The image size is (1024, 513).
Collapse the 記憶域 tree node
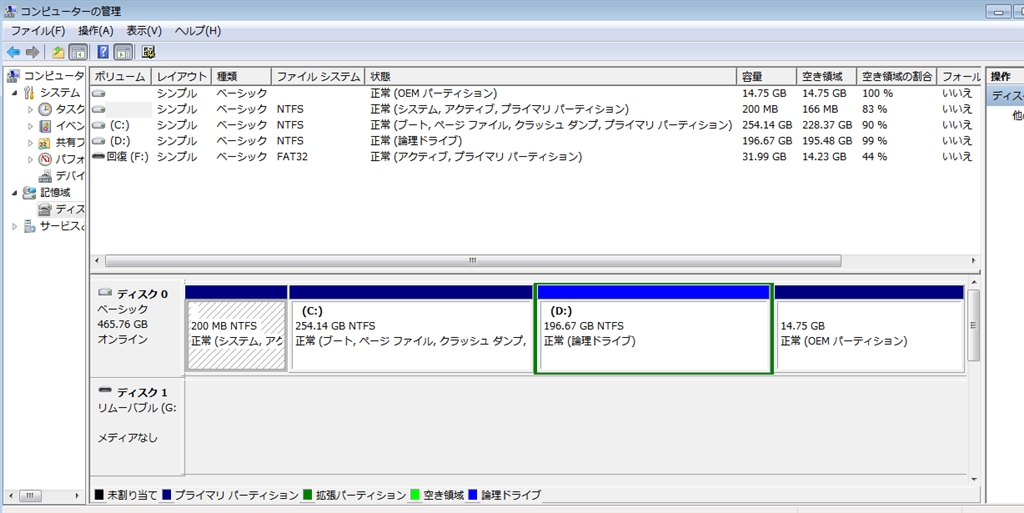click(x=15, y=193)
